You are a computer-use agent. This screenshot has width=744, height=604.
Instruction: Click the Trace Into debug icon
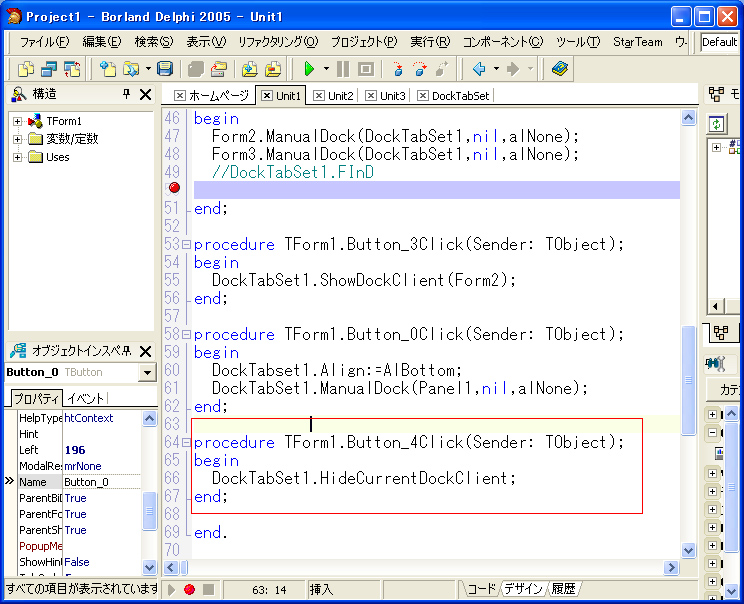[398, 69]
